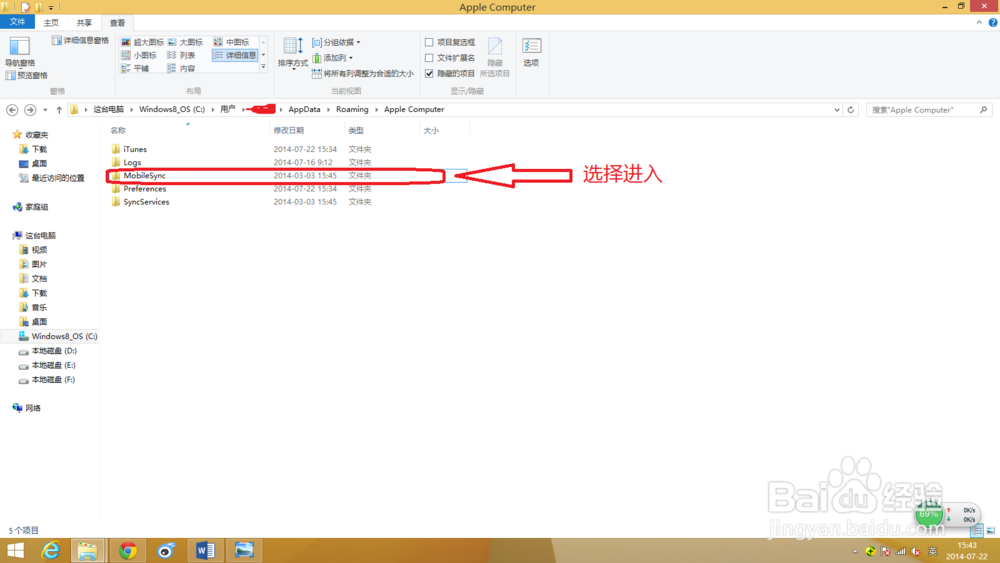
Task: Open the navigation pane options
Action: pos(19,52)
